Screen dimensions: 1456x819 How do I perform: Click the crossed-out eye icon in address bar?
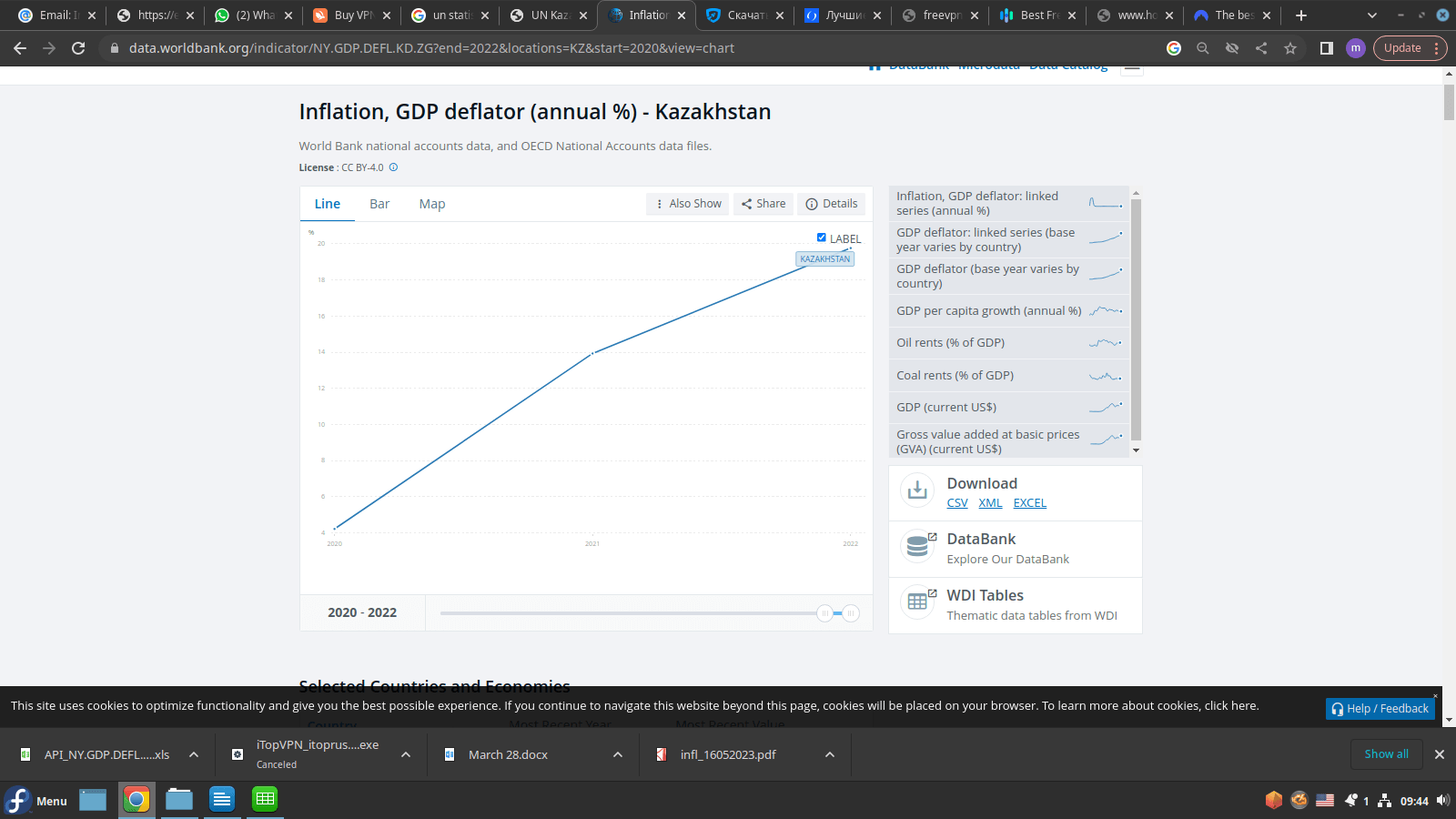pos(1232,48)
